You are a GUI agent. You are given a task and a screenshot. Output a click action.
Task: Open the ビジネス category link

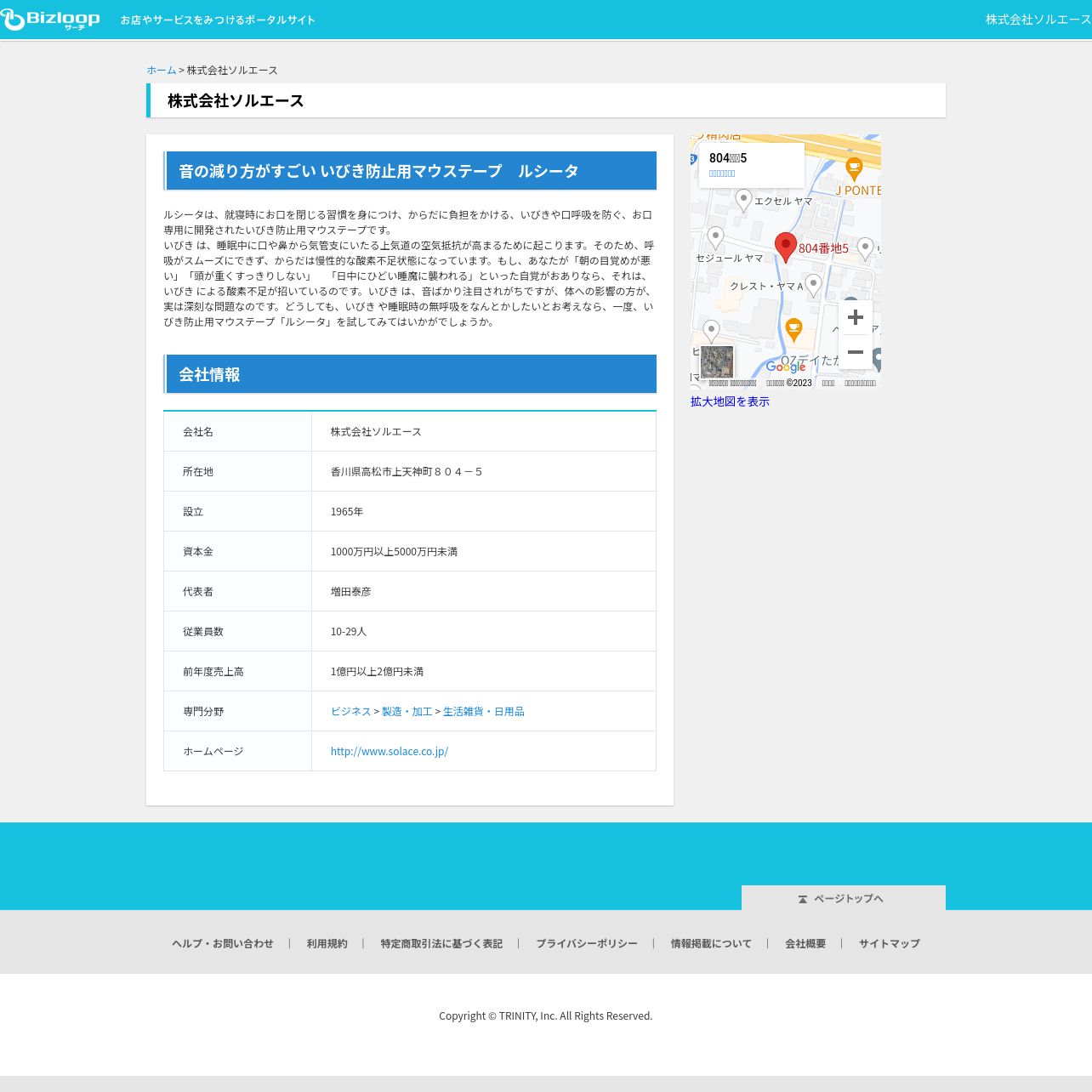tap(351, 711)
